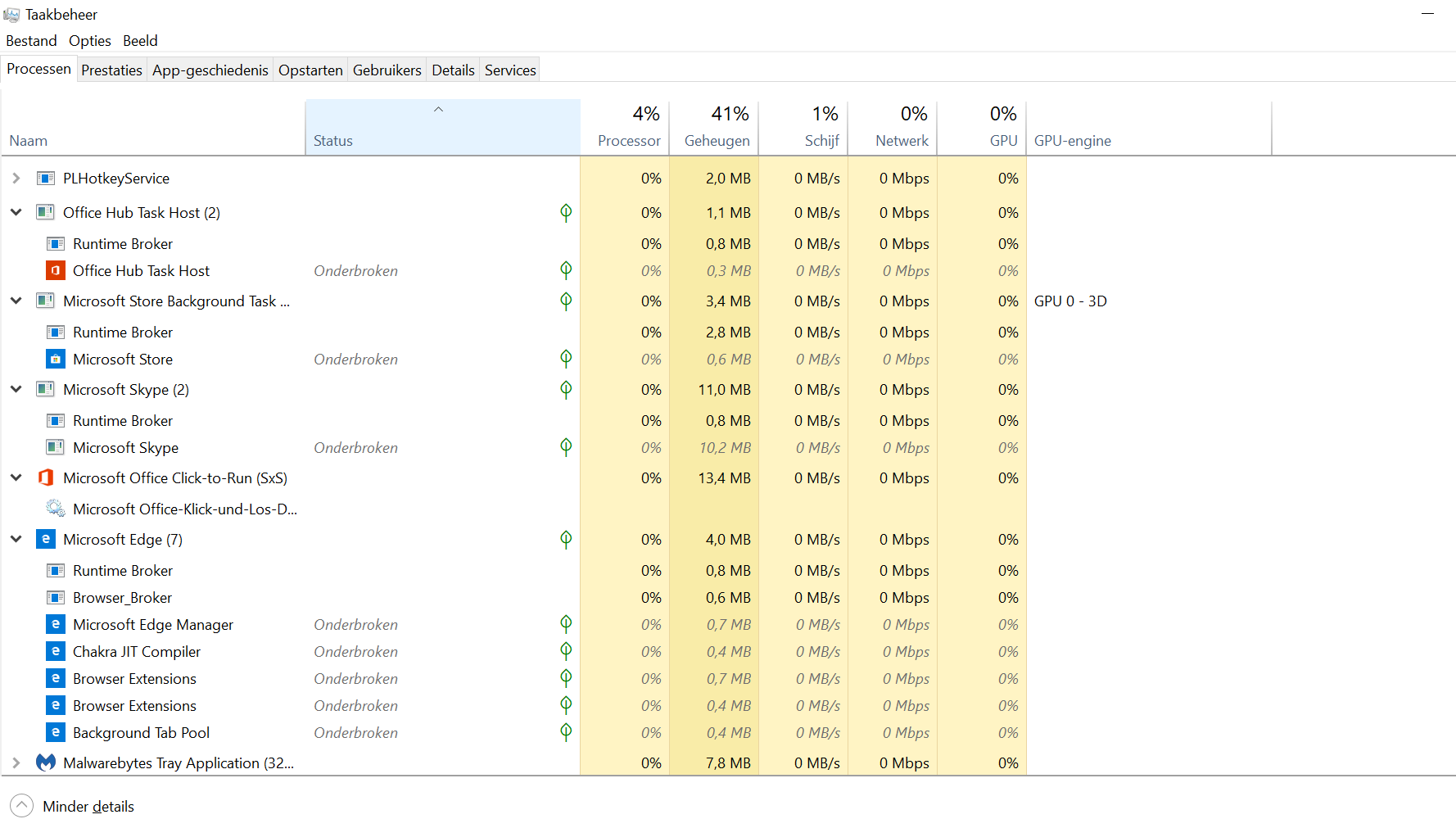The width and height of the screenshot is (1456, 819).
Task: Click the Microsoft Office Click-to-Run icon
Action: [x=46, y=477]
